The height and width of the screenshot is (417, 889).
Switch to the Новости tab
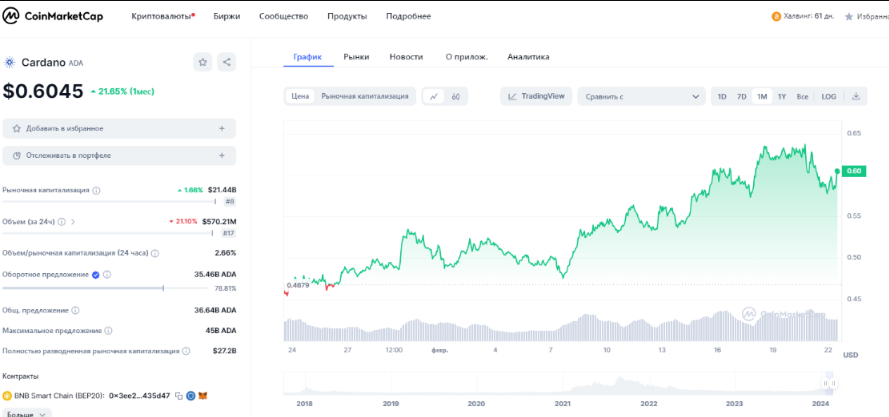pos(406,57)
